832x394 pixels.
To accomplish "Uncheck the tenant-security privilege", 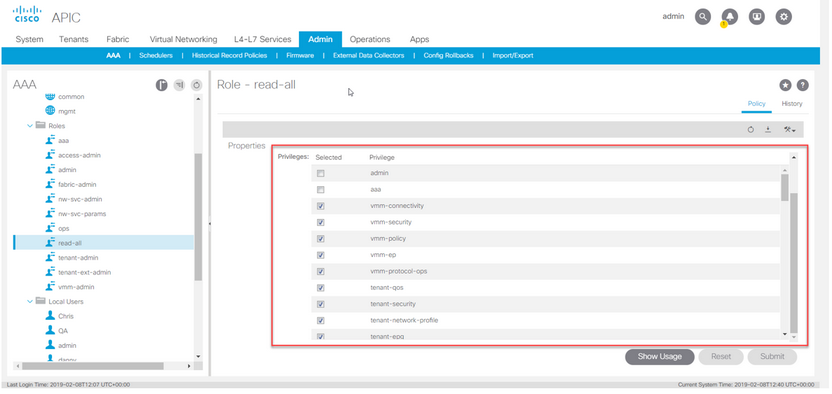I will tap(320, 304).
